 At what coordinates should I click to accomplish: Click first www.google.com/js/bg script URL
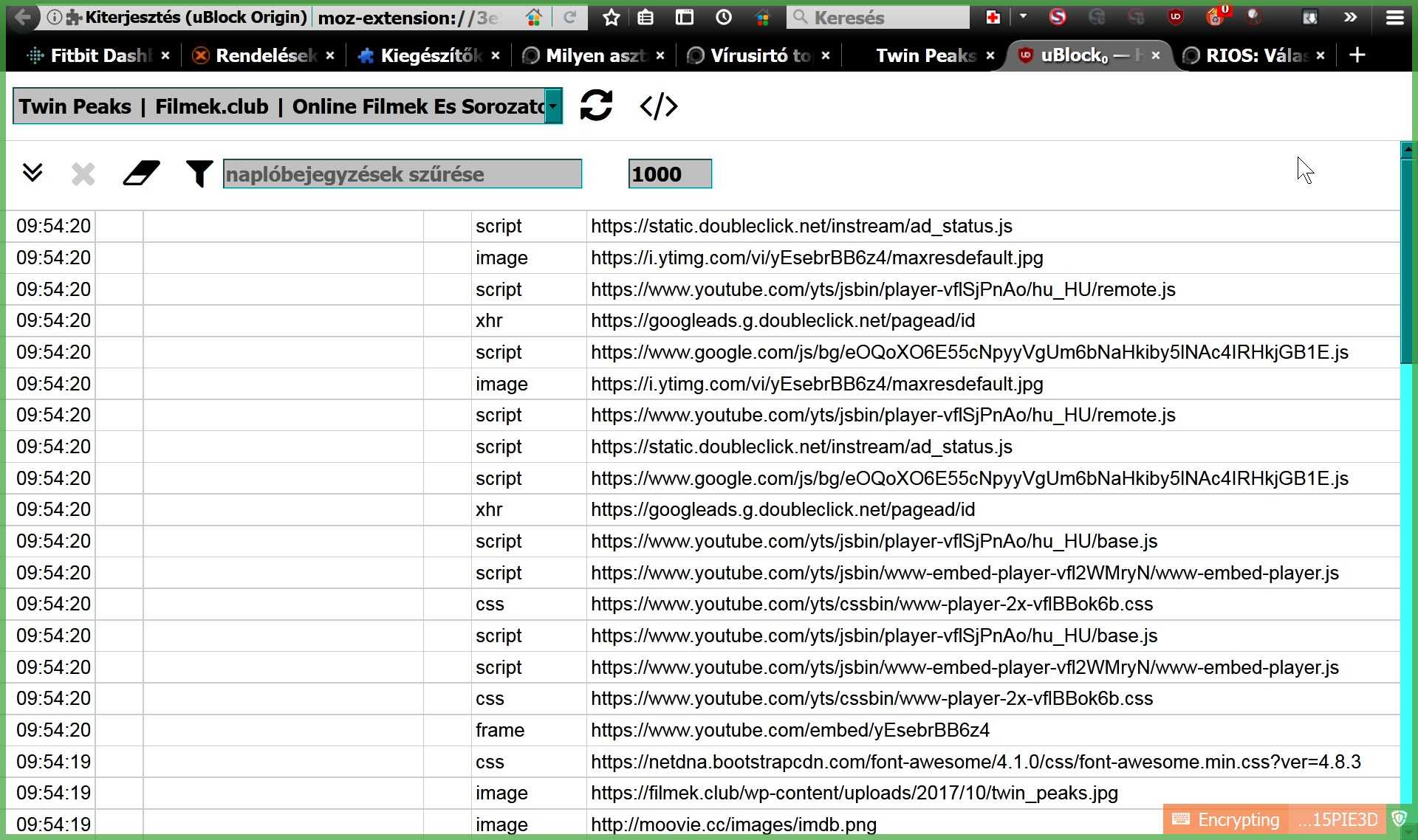[969, 352]
